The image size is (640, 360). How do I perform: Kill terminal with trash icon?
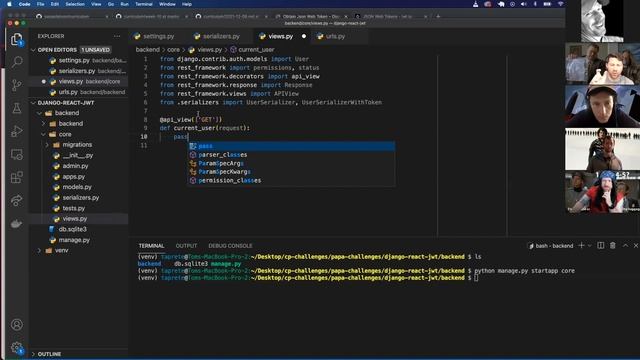[613, 245]
